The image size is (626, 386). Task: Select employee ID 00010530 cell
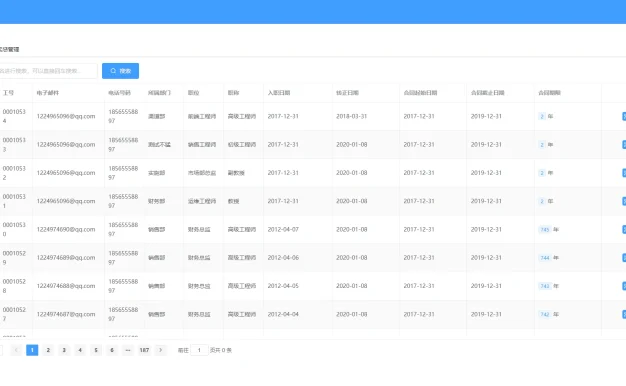pos(14,230)
